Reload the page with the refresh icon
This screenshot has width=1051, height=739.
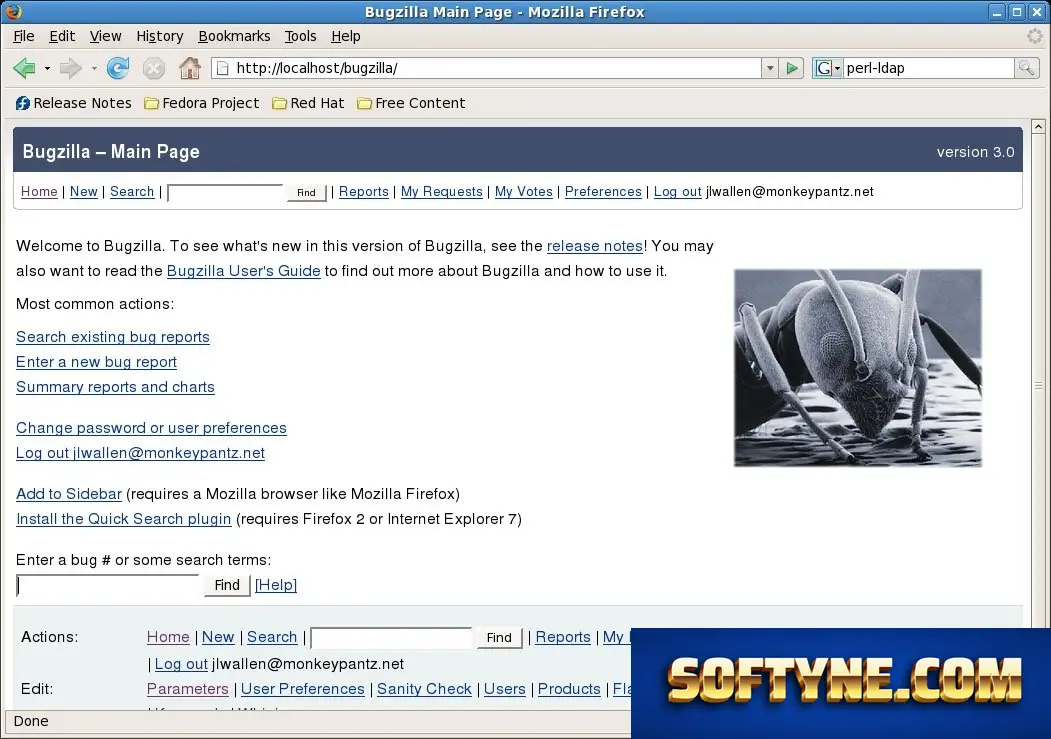click(x=118, y=68)
